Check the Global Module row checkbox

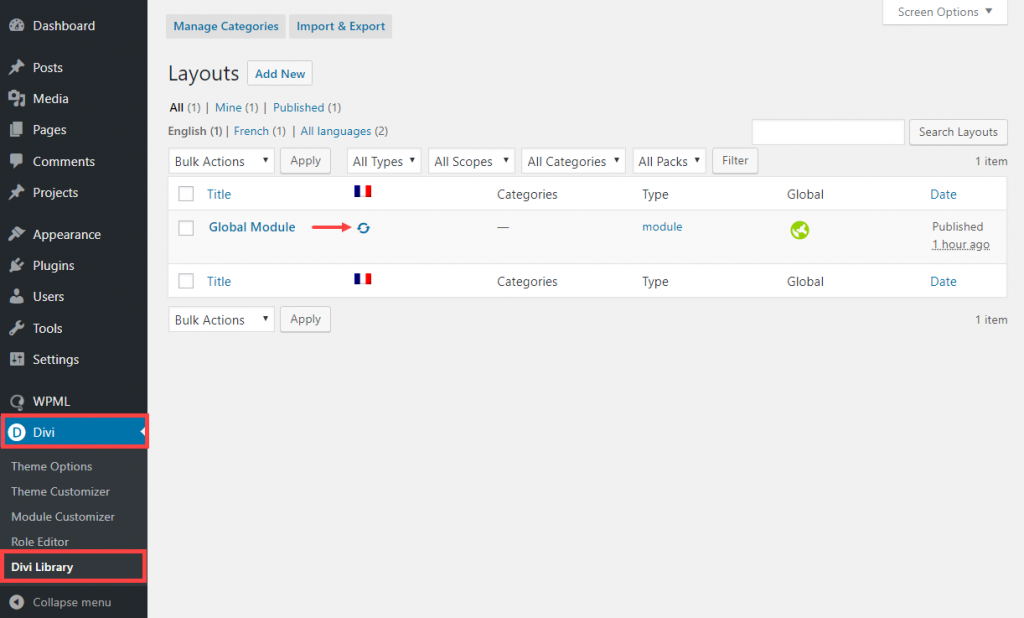tap(186, 227)
